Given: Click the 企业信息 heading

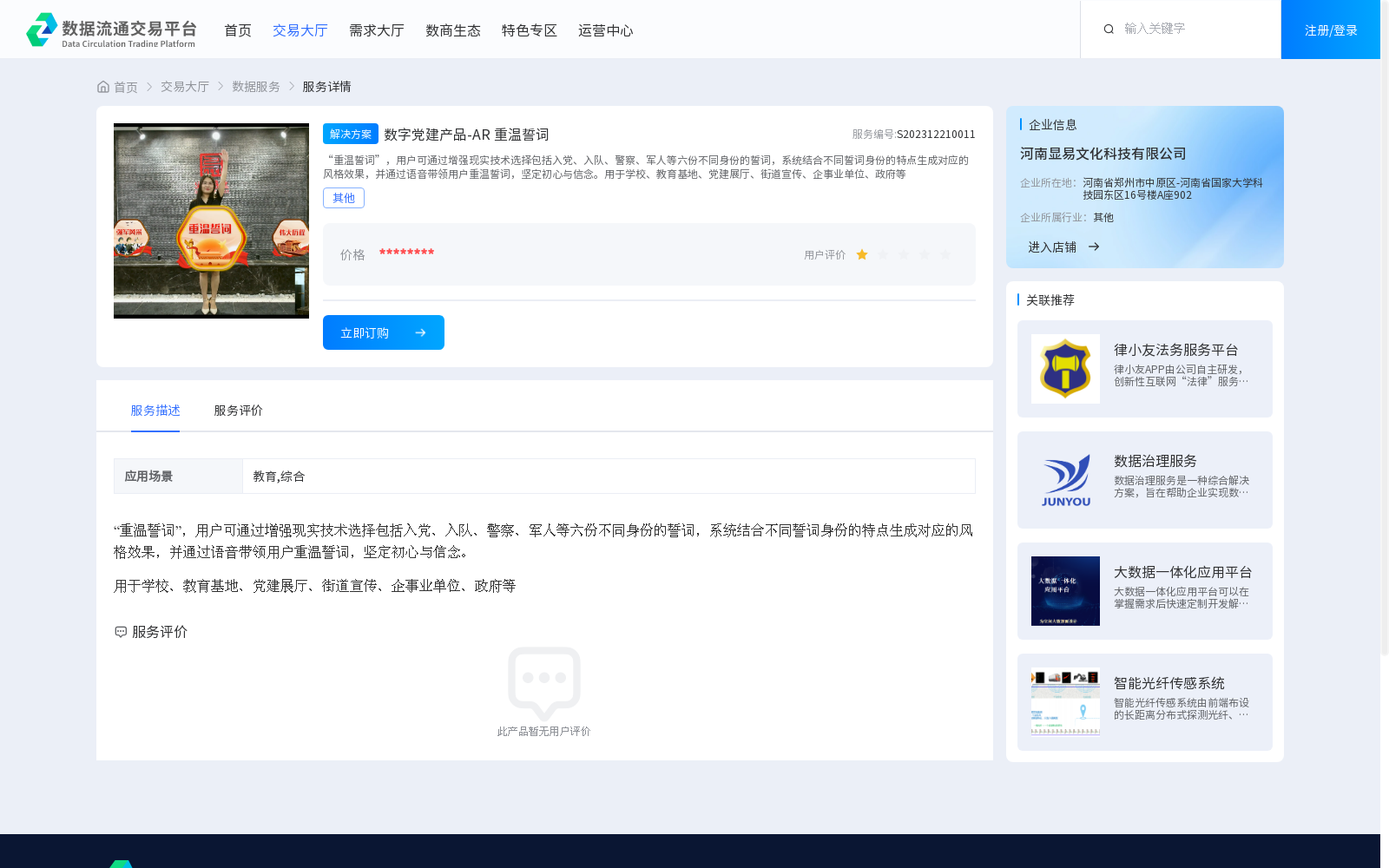Looking at the screenshot, I should 1053,125.
